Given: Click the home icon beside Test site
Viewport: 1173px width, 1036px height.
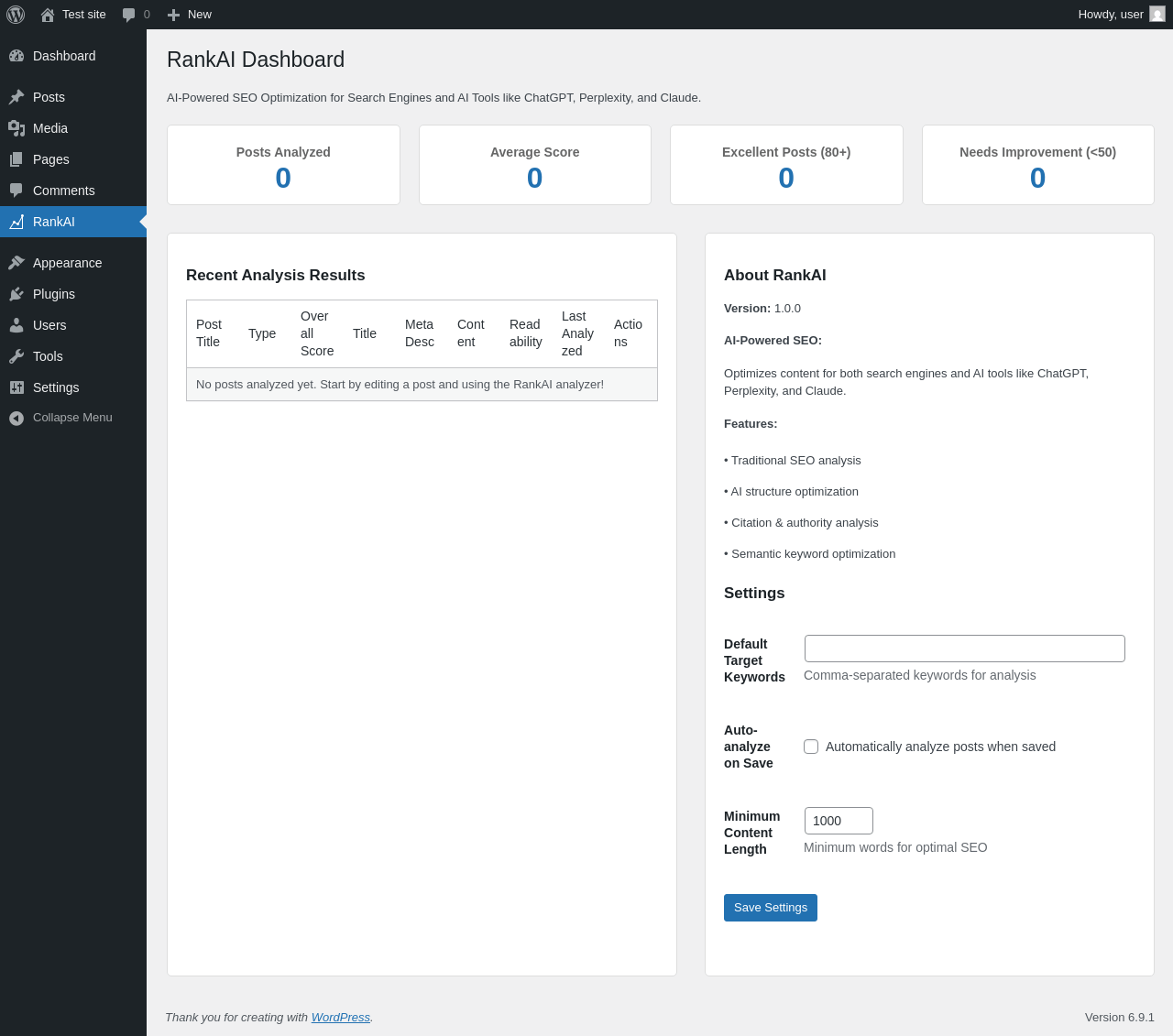Looking at the screenshot, I should [x=48, y=15].
